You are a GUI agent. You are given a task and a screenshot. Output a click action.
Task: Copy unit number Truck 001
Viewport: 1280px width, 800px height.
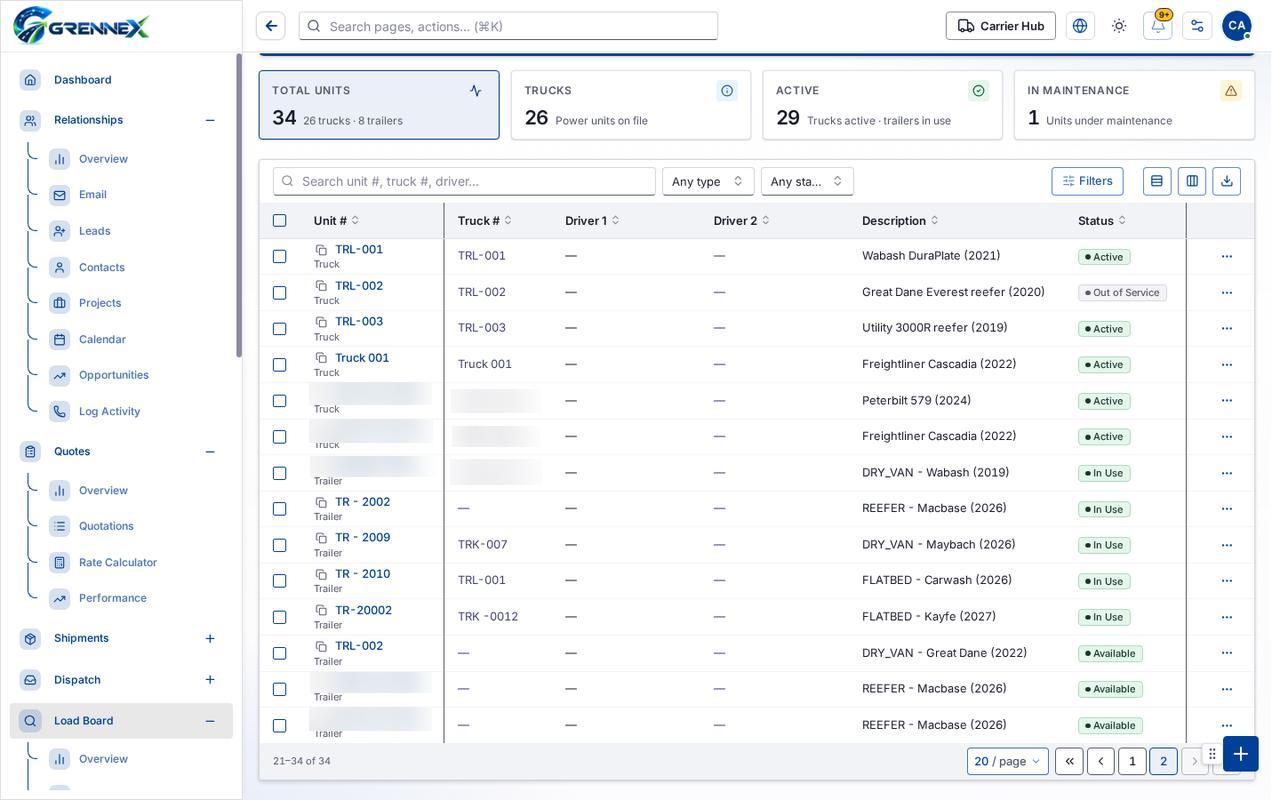321,358
